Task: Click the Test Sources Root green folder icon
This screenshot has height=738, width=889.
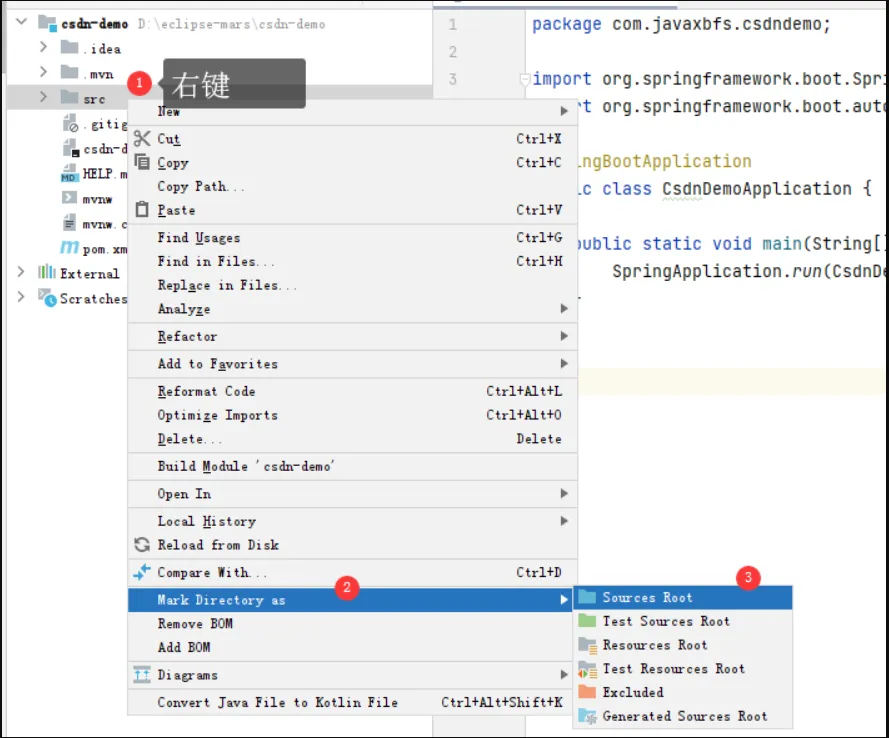Action: pyautogui.click(x=587, y=621)
